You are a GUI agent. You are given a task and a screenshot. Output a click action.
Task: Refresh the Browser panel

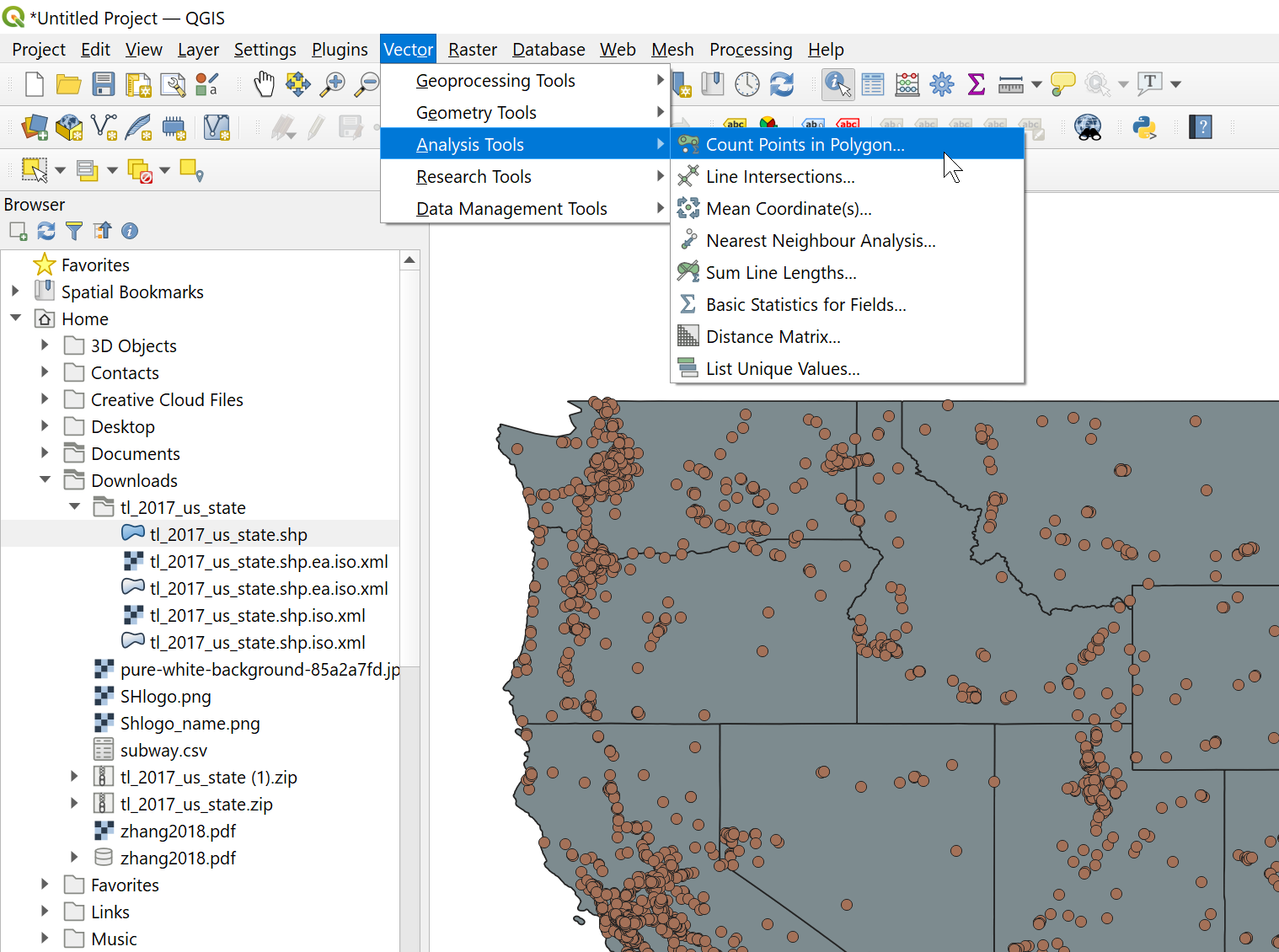46,231
